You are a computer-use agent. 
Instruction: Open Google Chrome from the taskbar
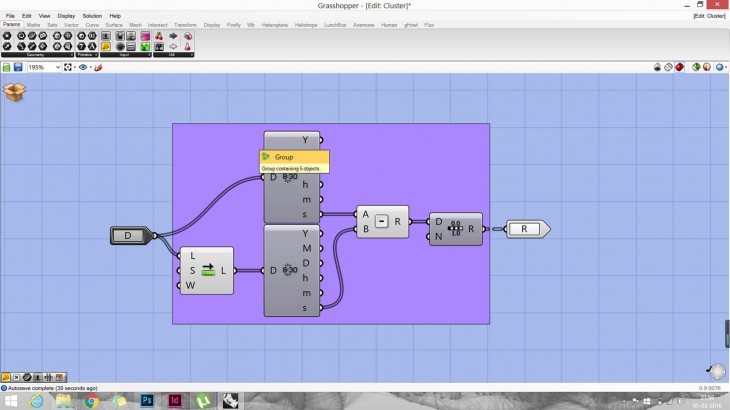tap(91, 400)
